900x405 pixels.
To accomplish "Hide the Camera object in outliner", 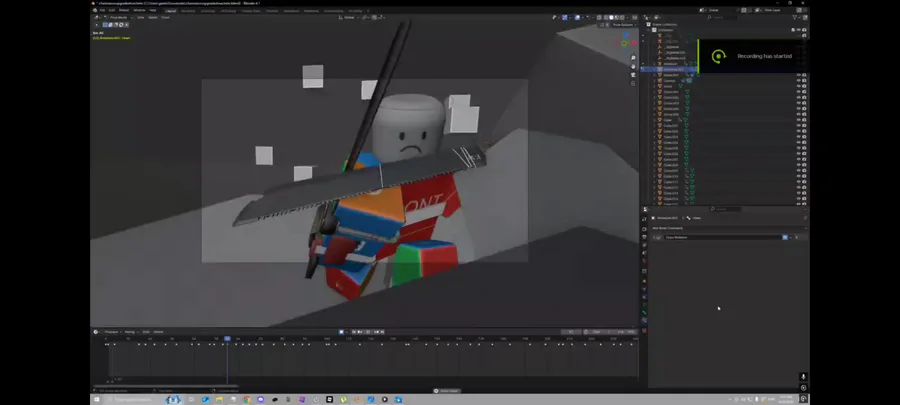I will [798, 81].
